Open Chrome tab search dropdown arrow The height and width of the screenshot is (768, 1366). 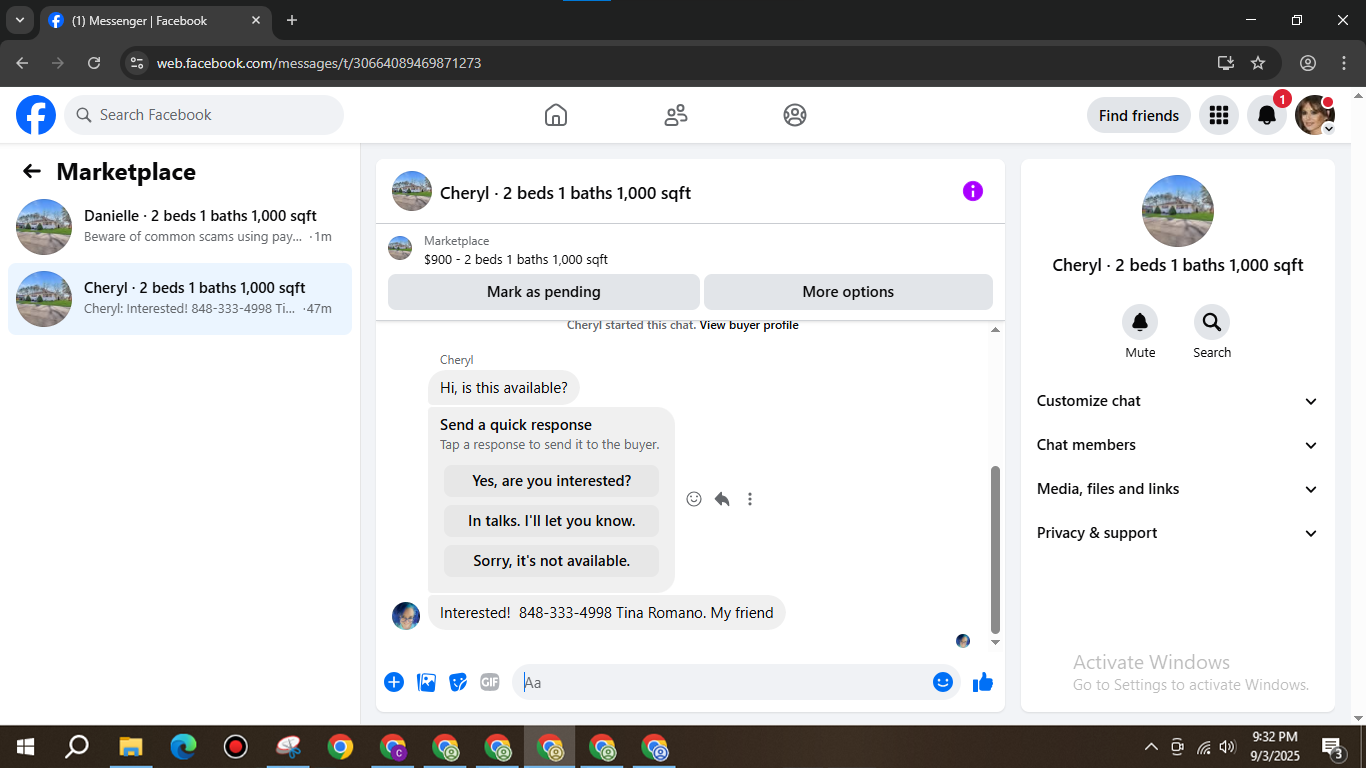coord(20,20)
